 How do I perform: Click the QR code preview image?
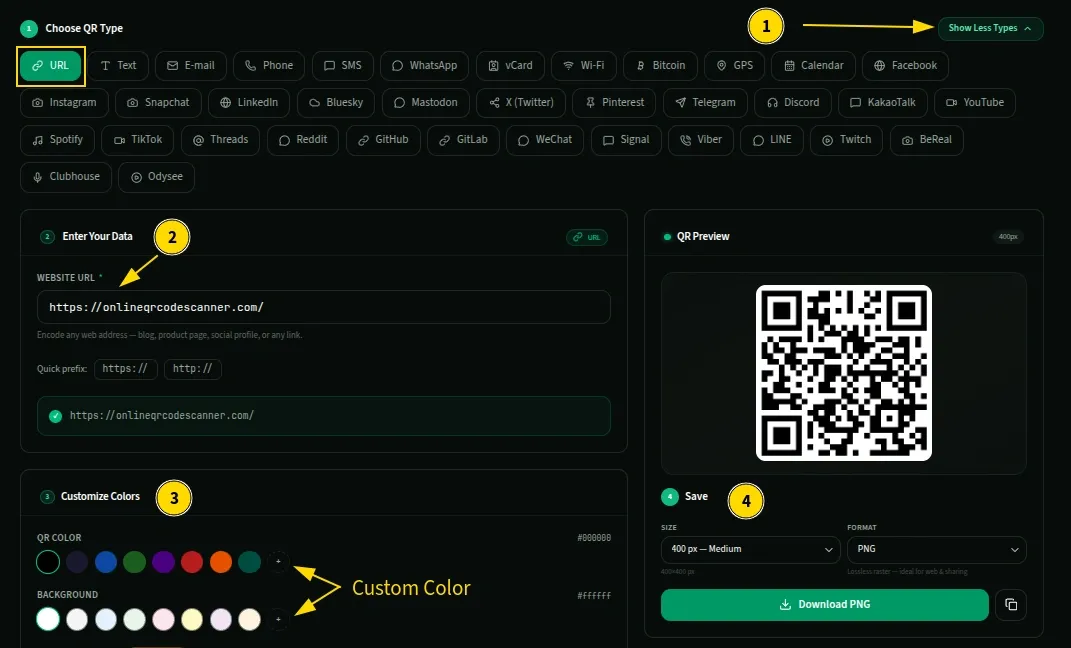844,373
